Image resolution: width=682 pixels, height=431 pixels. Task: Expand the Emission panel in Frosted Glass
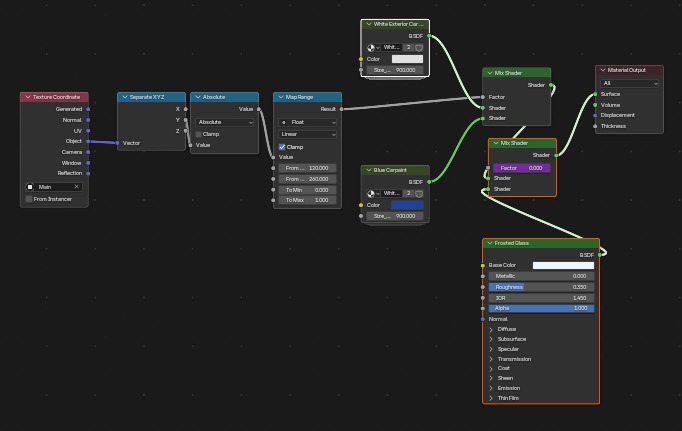tap(491, 388)
